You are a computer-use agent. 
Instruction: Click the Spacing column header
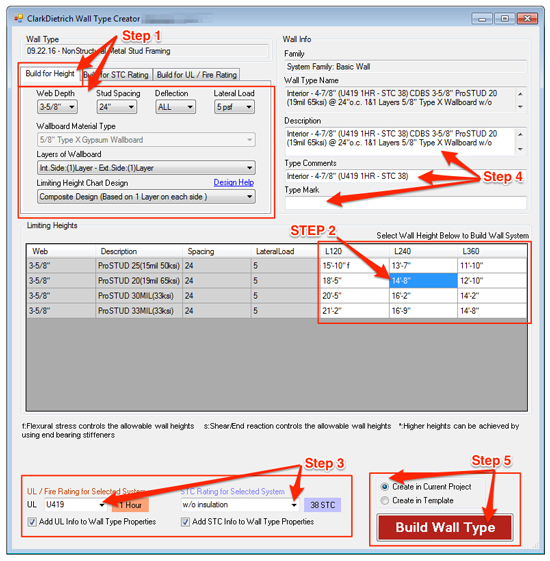coord(216,252)
